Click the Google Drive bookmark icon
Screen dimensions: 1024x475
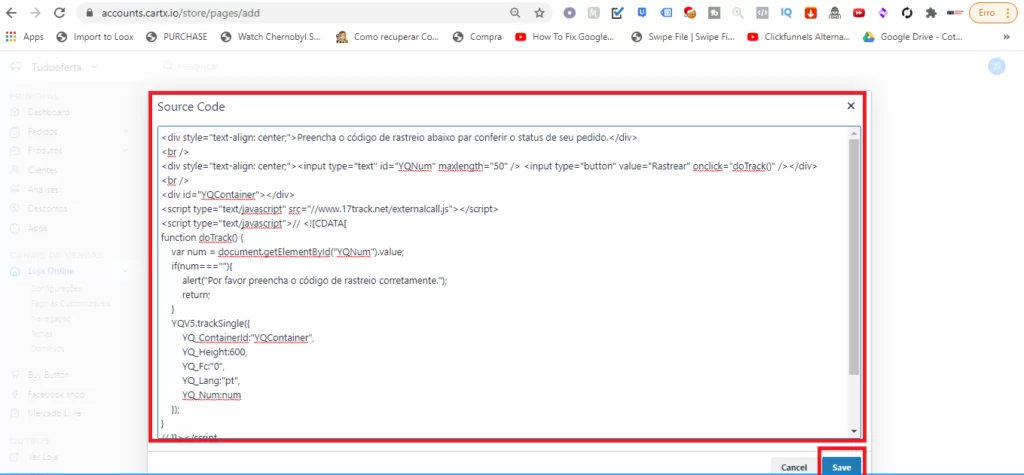point(869,37)
